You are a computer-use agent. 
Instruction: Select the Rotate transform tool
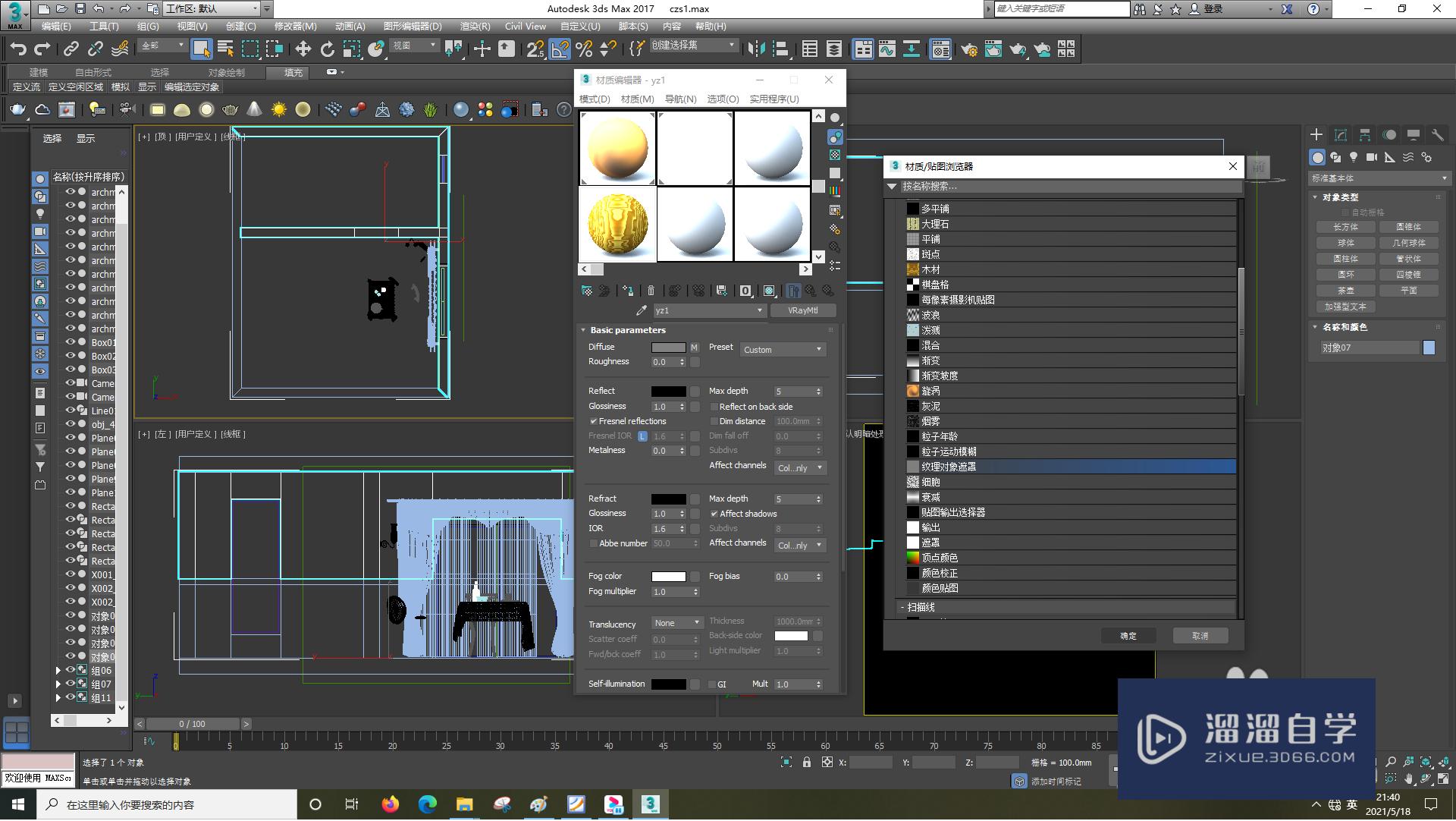327,49
